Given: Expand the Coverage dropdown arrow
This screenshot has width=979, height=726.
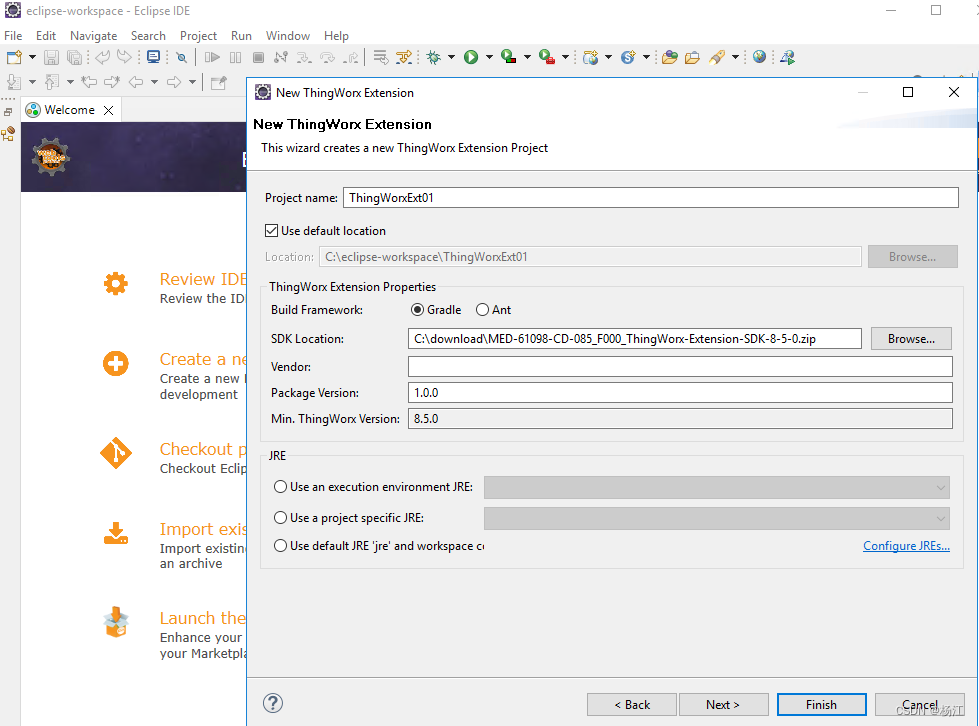Looking at the screenshot, I should click(528, 57).
